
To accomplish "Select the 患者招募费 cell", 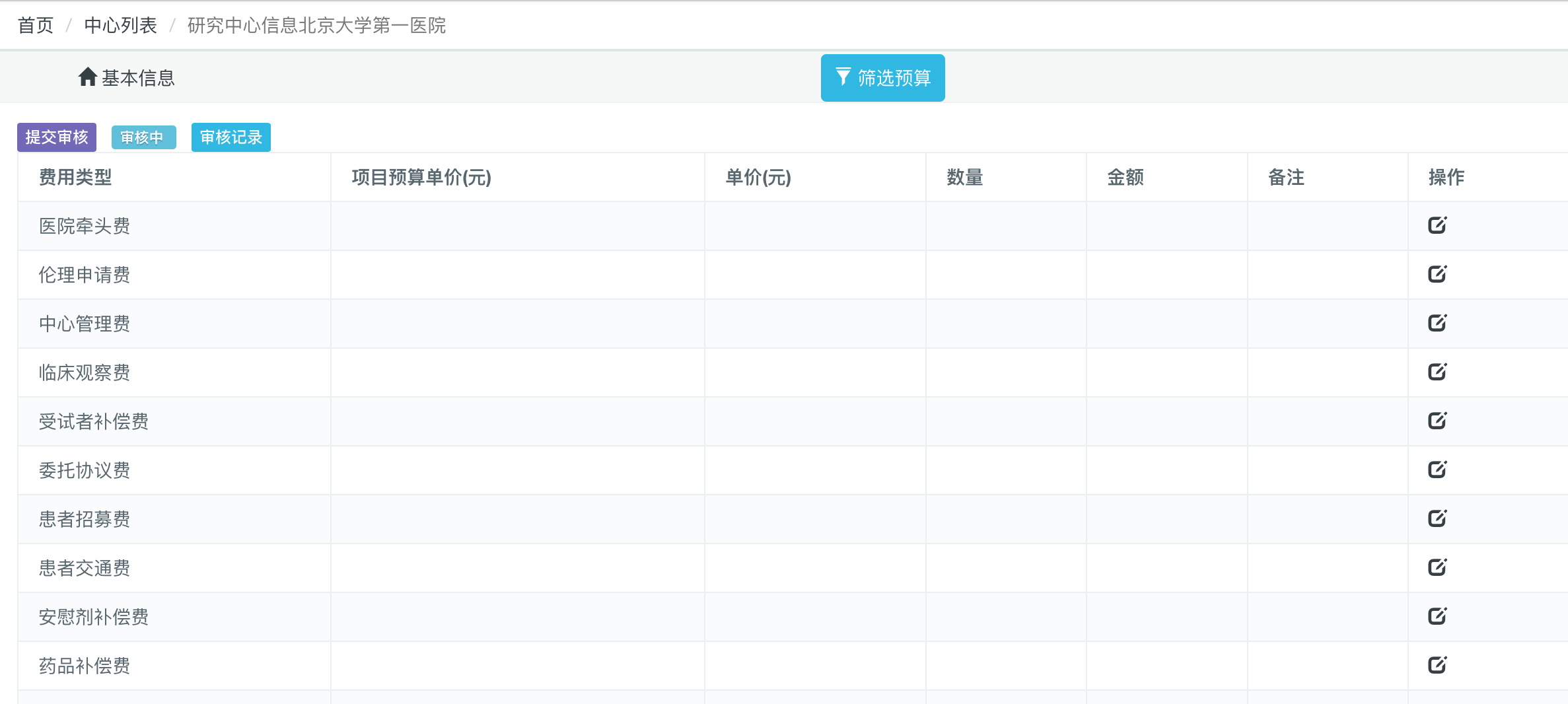I will click(x=174, y=519).
